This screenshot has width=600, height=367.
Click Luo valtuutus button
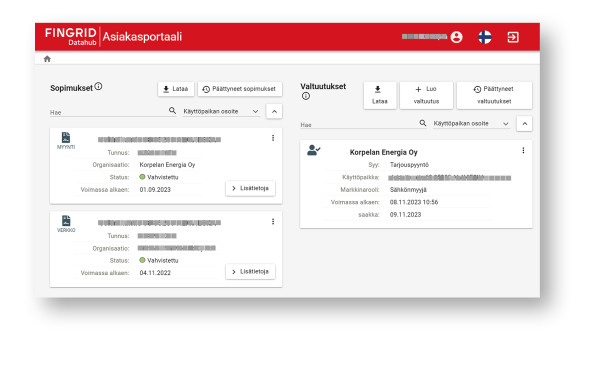[x=426, y=95]
